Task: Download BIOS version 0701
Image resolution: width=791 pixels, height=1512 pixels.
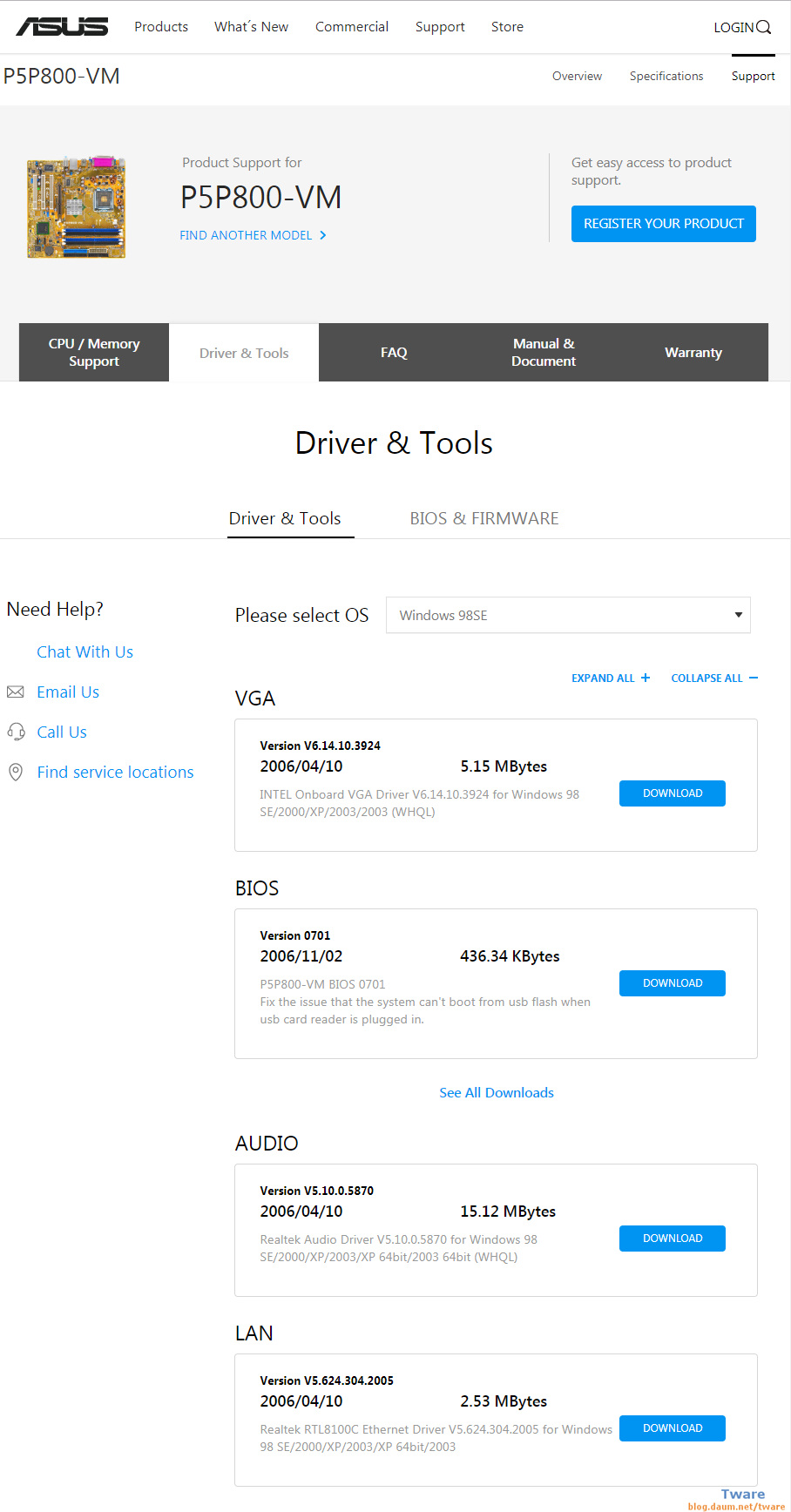Action: pyautogui.click(x=673, y=983)
